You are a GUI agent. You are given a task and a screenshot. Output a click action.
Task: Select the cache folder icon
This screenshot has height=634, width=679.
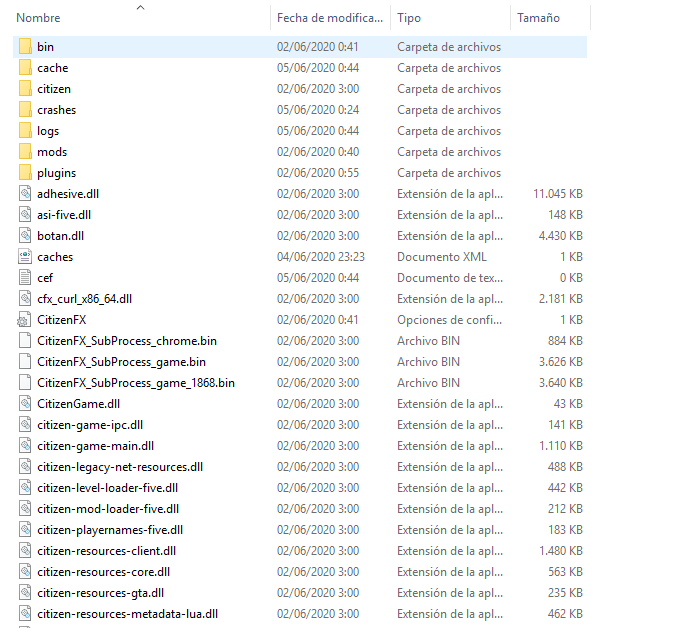pyautogui.click(x=25, y=68)
